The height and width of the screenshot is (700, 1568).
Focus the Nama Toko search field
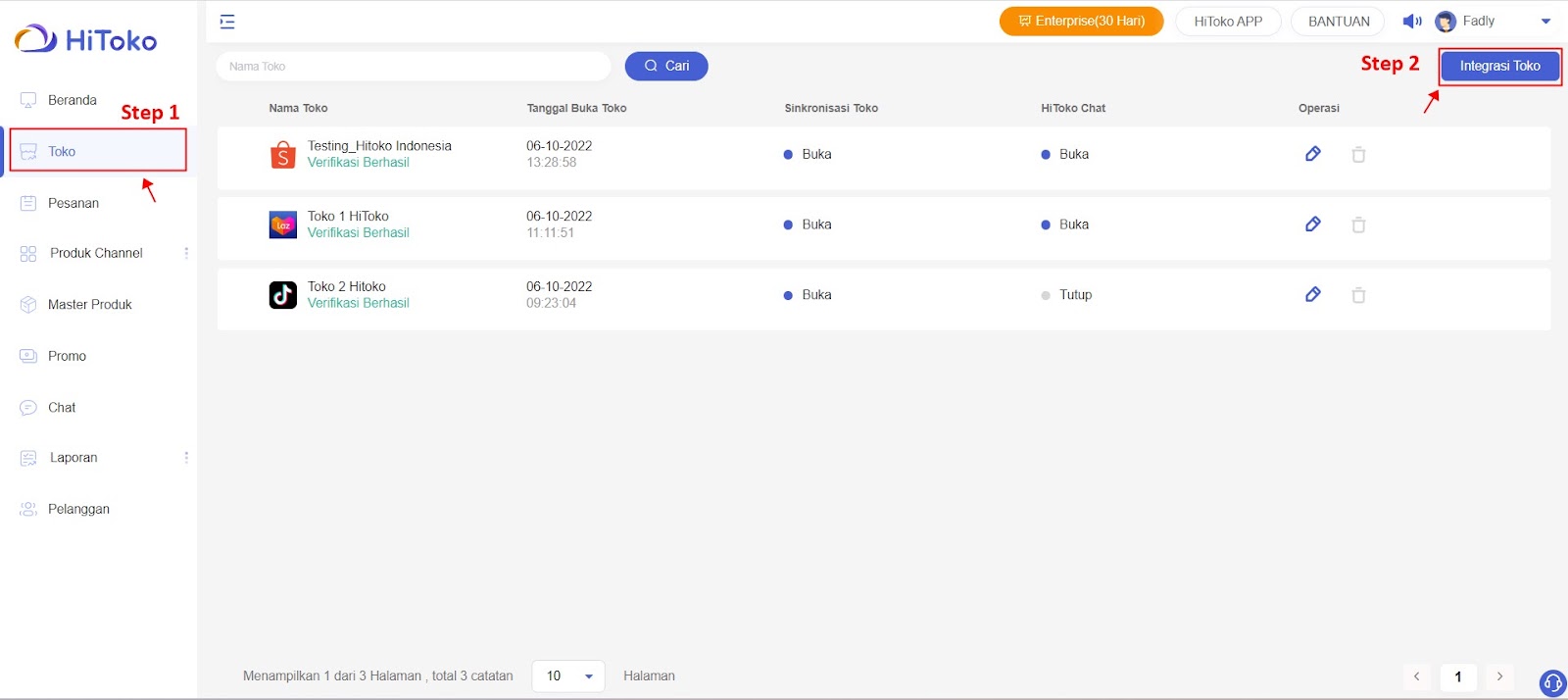coord(414,67)
